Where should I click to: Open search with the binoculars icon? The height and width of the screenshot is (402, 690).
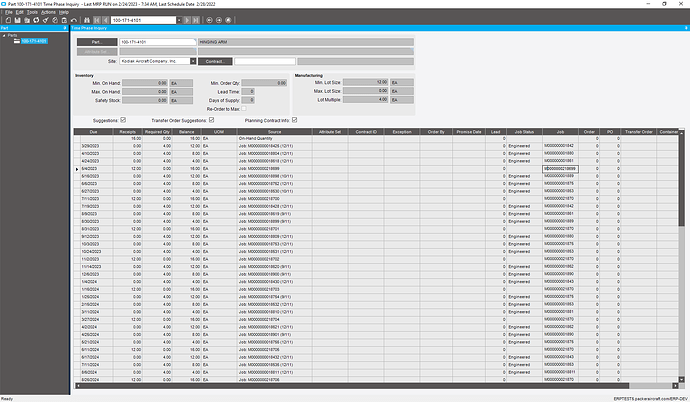(87, 20)
